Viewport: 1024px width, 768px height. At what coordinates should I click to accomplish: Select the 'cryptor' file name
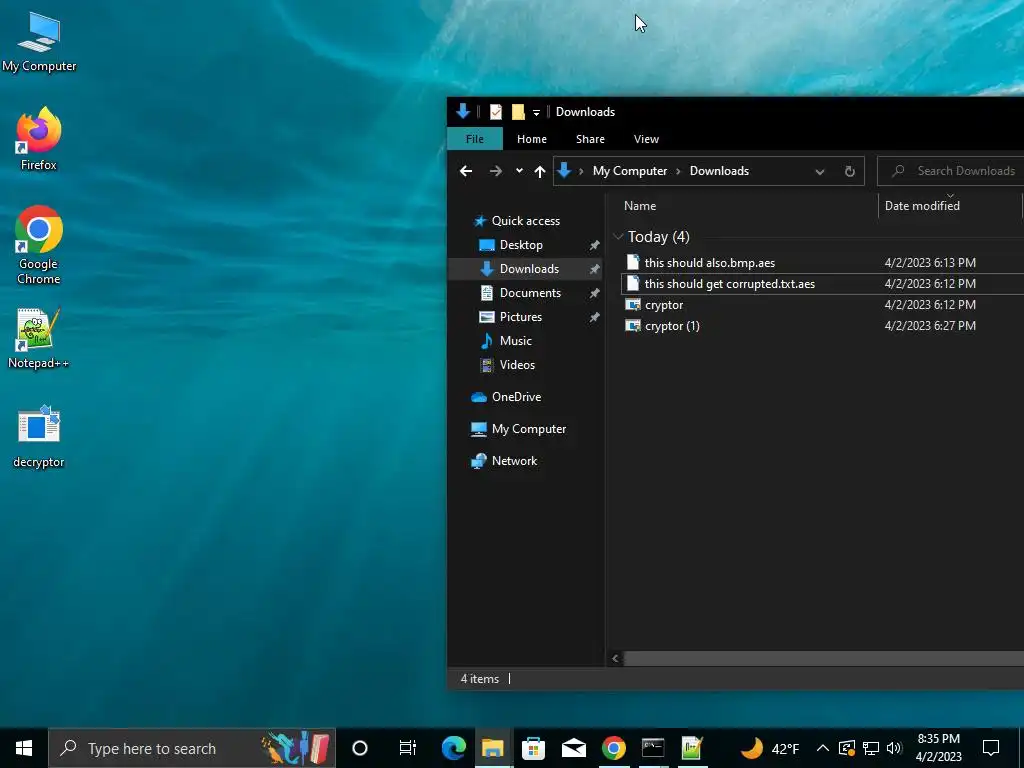click(664, 305)
